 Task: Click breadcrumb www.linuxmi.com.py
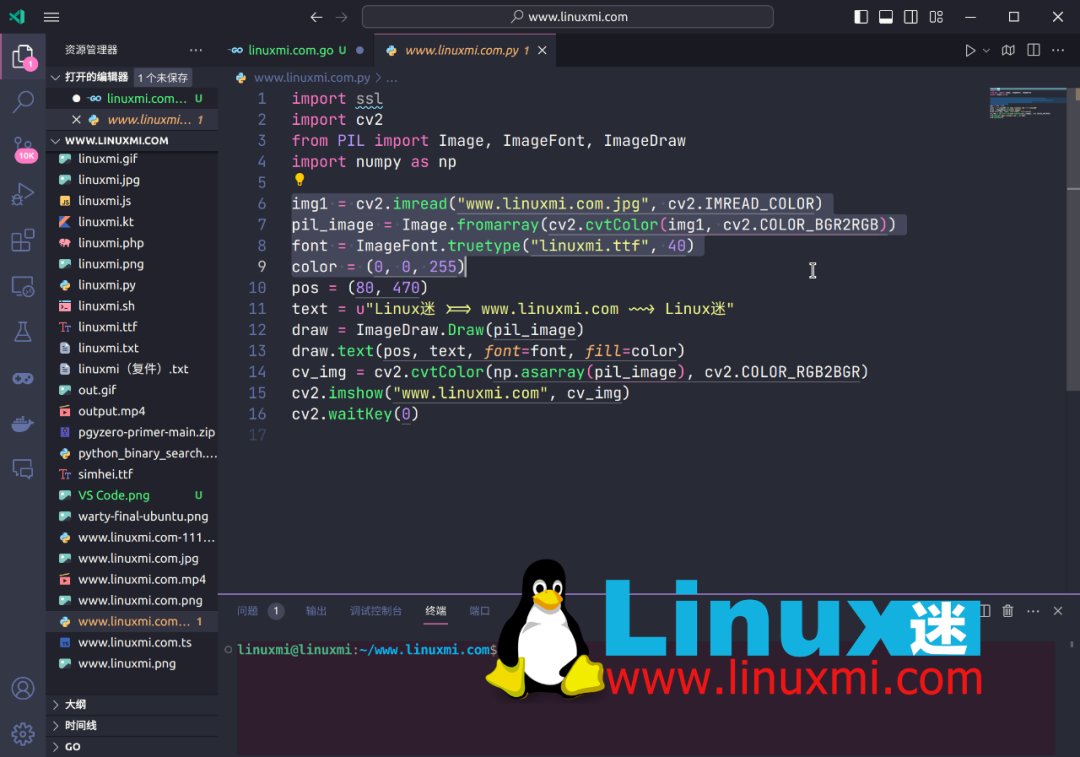tap(312, 78)
